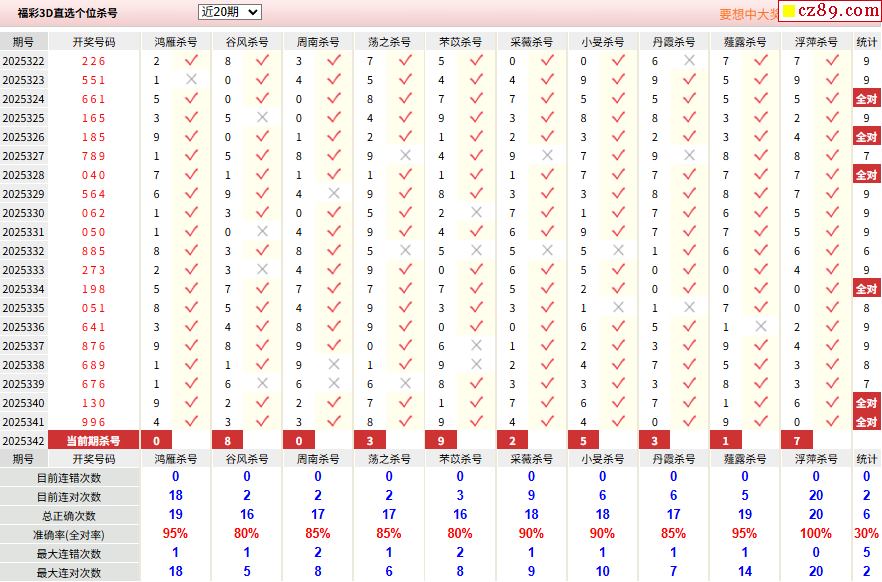The width and height of the screenshot is (882, 582).
Task: Click the gray X mark for 鸿雁杀号 in row 2025323
Action: click(191, 79)
